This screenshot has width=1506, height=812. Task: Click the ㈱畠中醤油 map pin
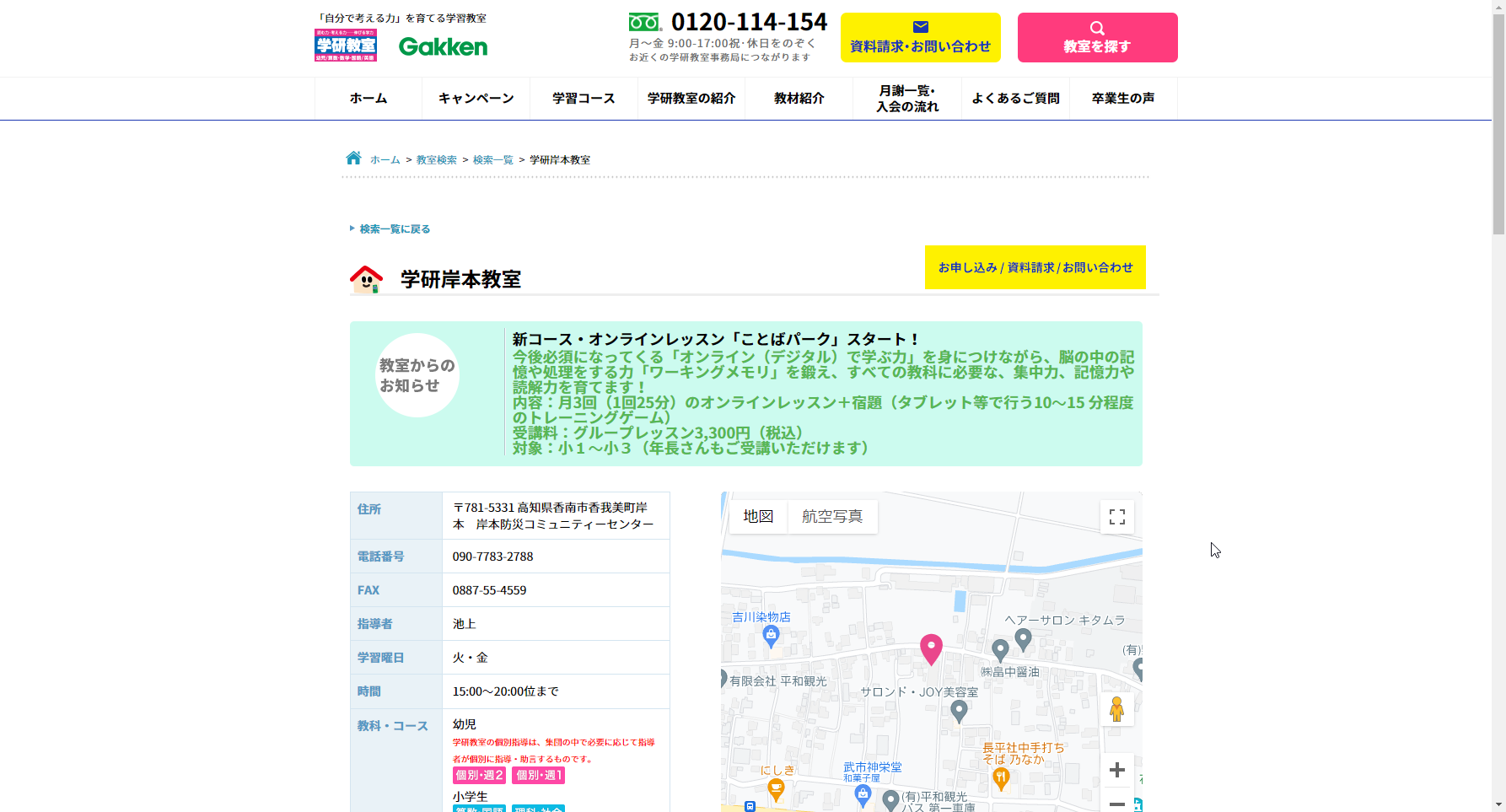coord(1000,651)
